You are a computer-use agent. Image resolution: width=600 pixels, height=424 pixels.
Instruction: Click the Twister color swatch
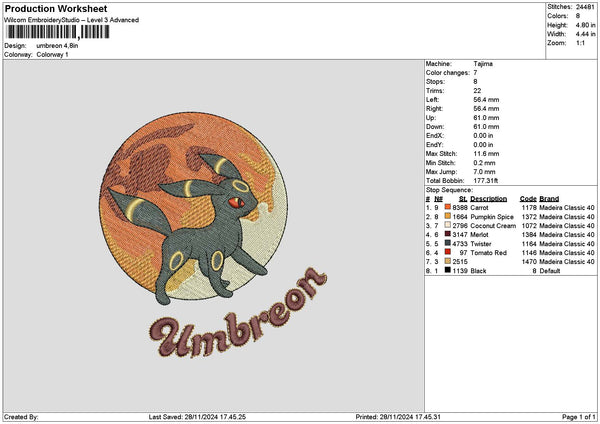tap(447, 243)
